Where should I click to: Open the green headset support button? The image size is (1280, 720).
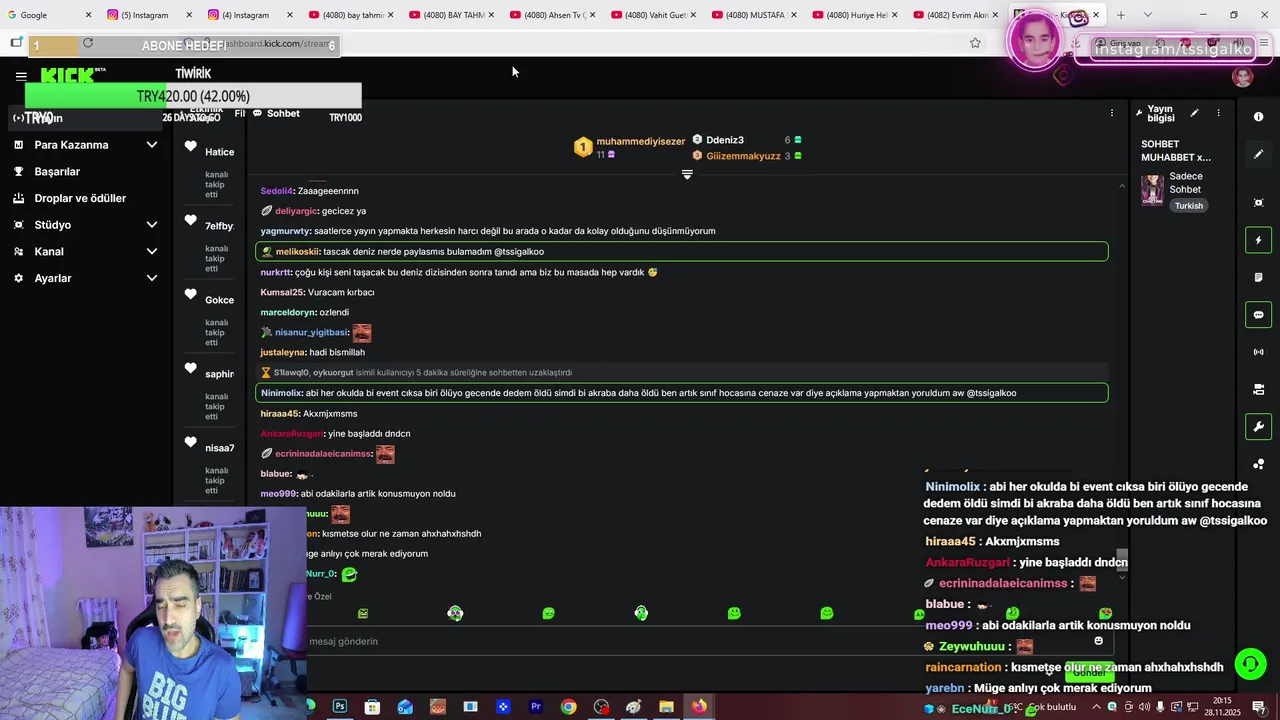tap(1249, 664)
